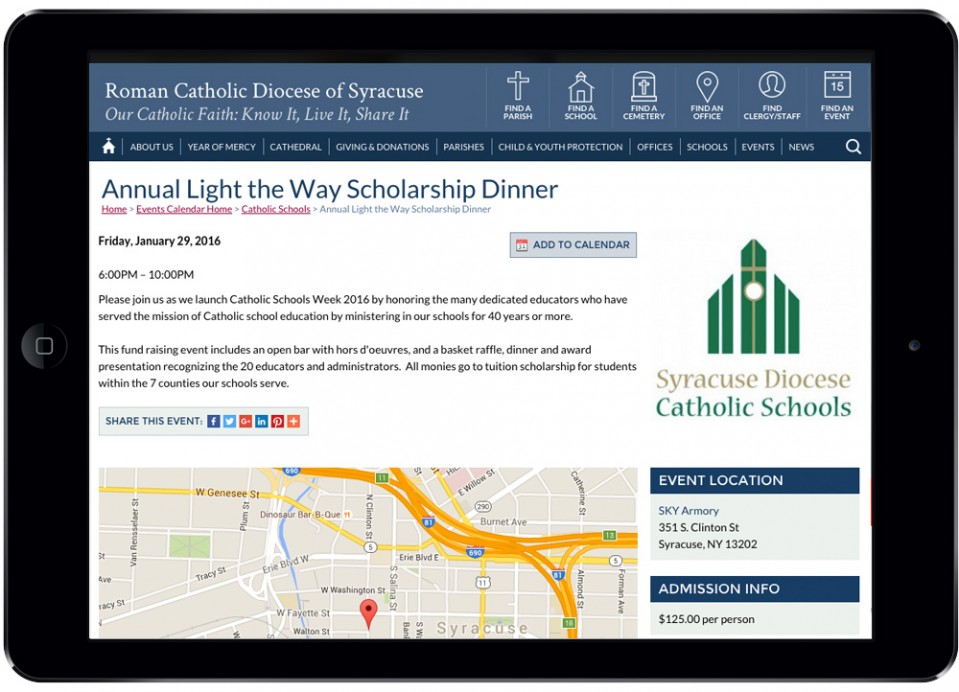The image size is (959, 692).
Task: Share event on Pinterest
Action: pyautogui.click(x=278, y=421)
